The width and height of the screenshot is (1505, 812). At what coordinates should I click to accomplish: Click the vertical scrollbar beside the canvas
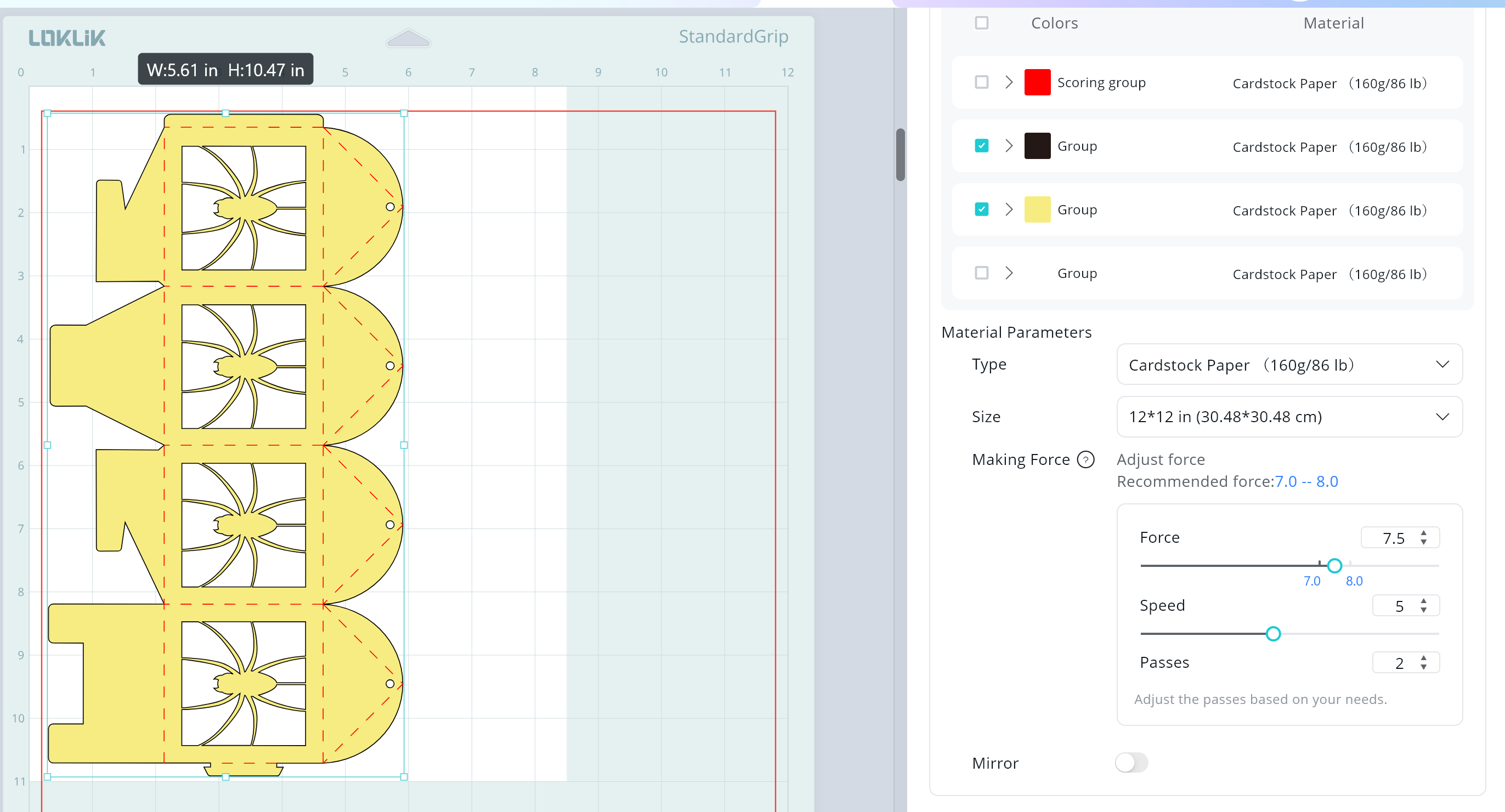click(x=901, y=155)
